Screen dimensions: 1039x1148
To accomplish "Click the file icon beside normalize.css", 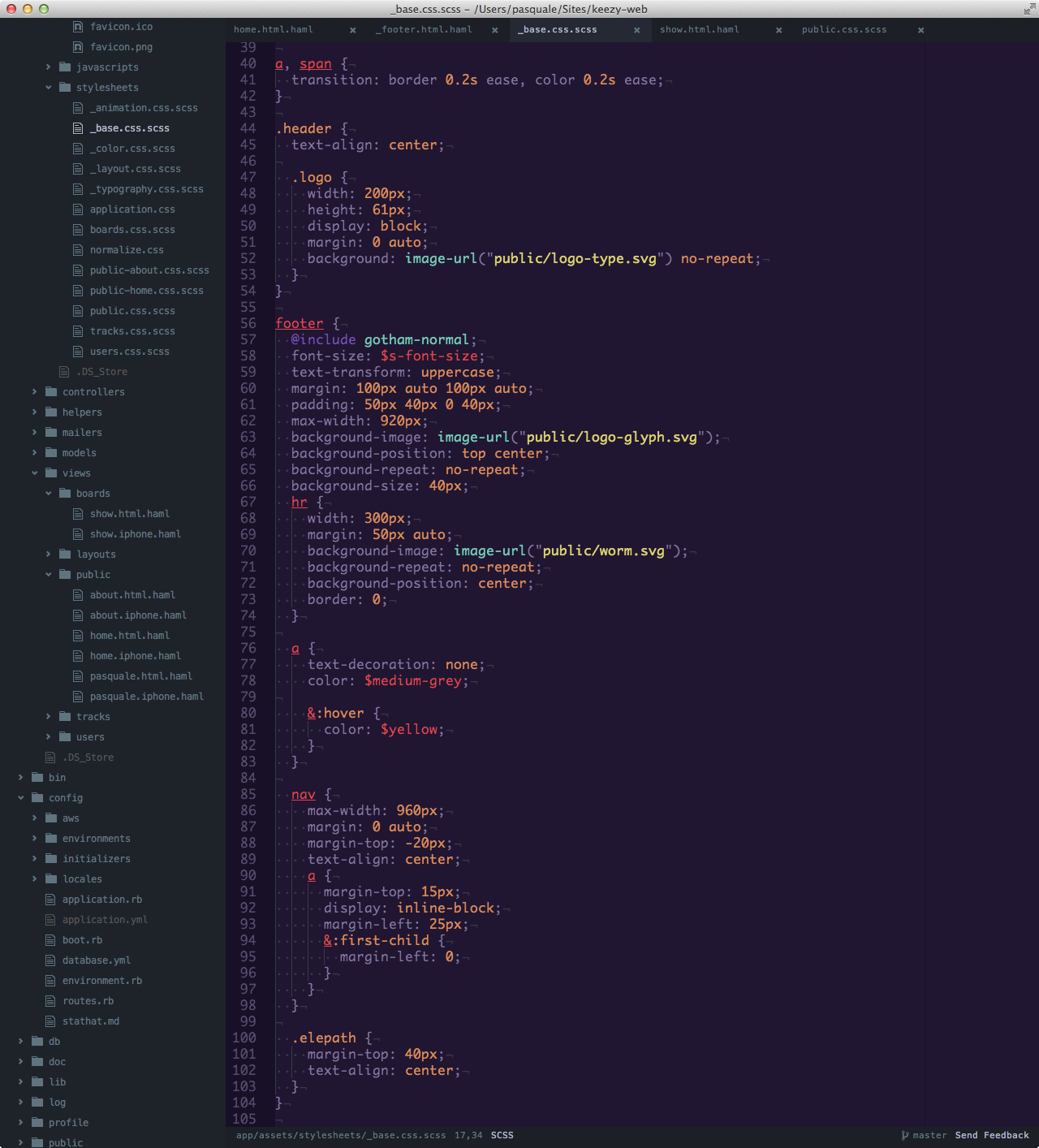I will pos(78,250).
